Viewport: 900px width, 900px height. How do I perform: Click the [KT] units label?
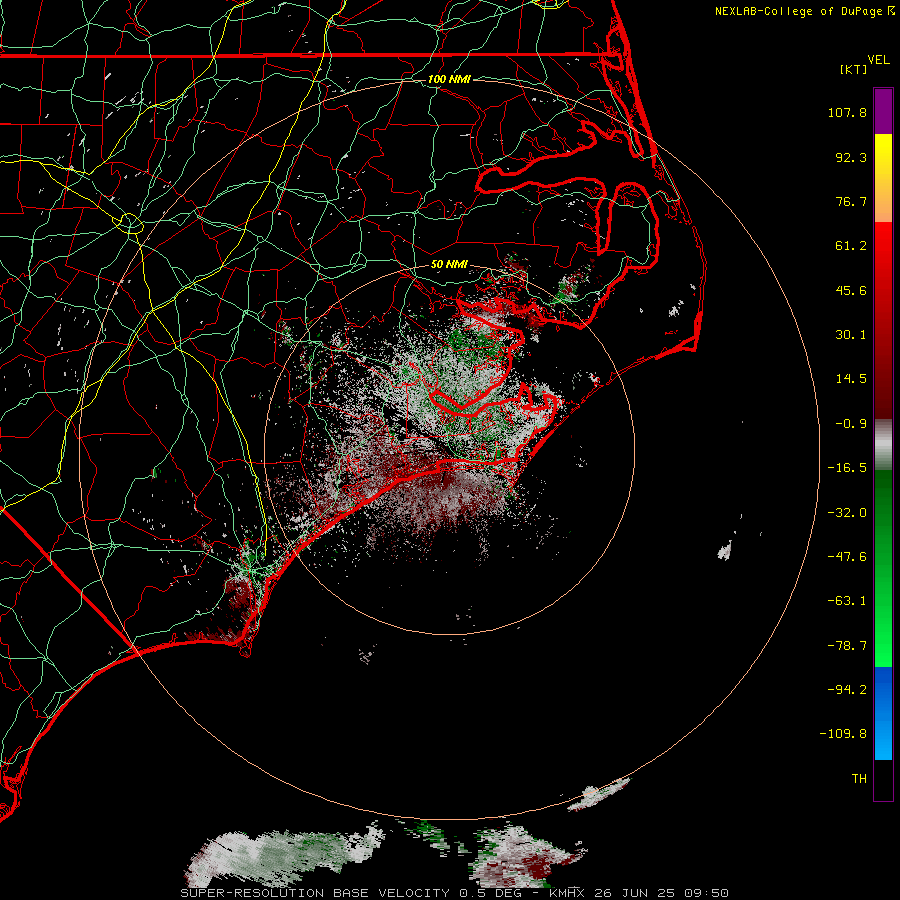(x=854, y=69)
